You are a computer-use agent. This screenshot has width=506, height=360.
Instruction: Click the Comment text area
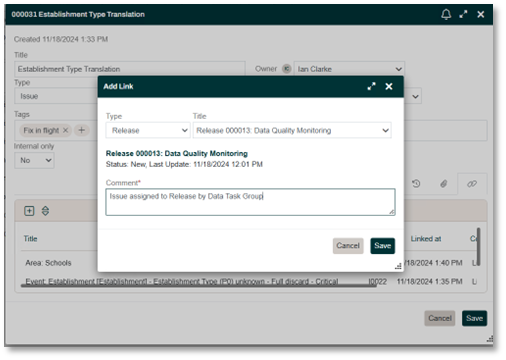(250, 202)
